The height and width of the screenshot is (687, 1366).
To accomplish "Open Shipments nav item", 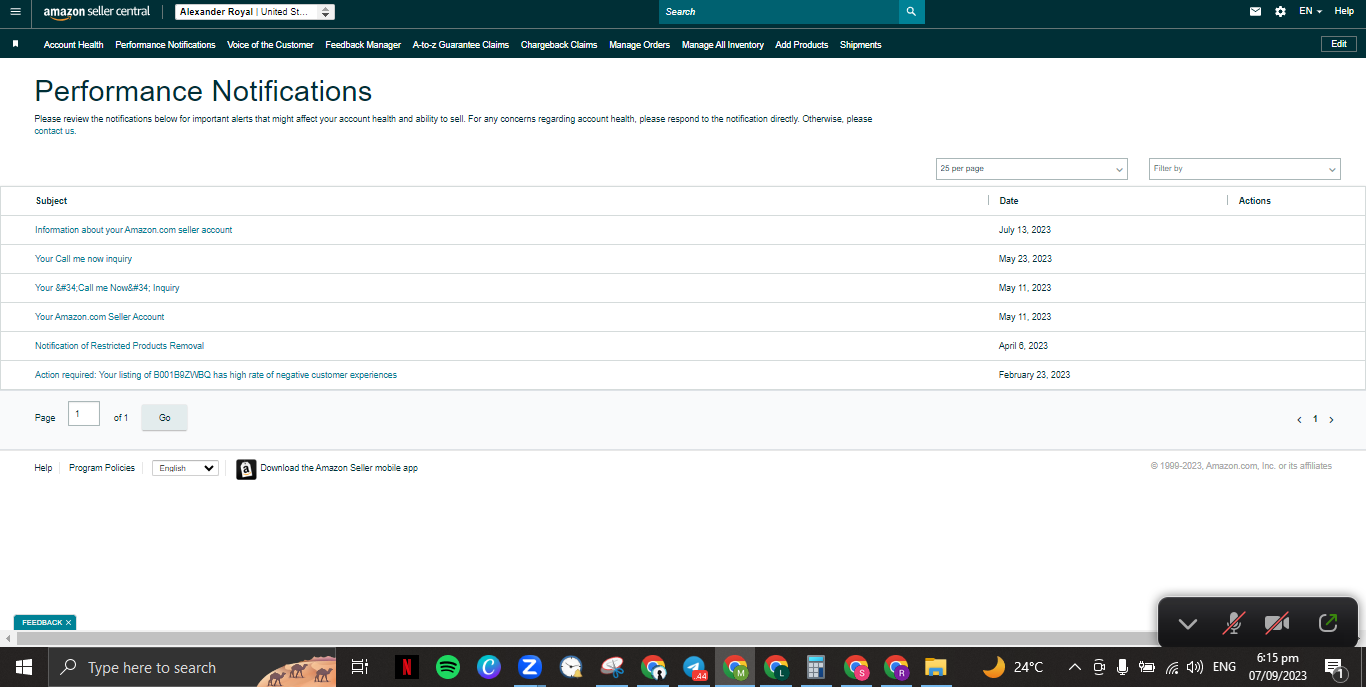I will [x=861, y=45].
